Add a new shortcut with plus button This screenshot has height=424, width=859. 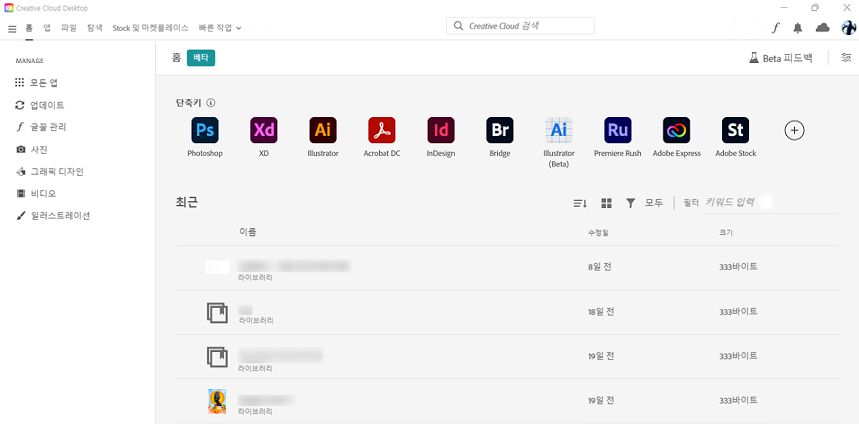[x=794, y=130]
